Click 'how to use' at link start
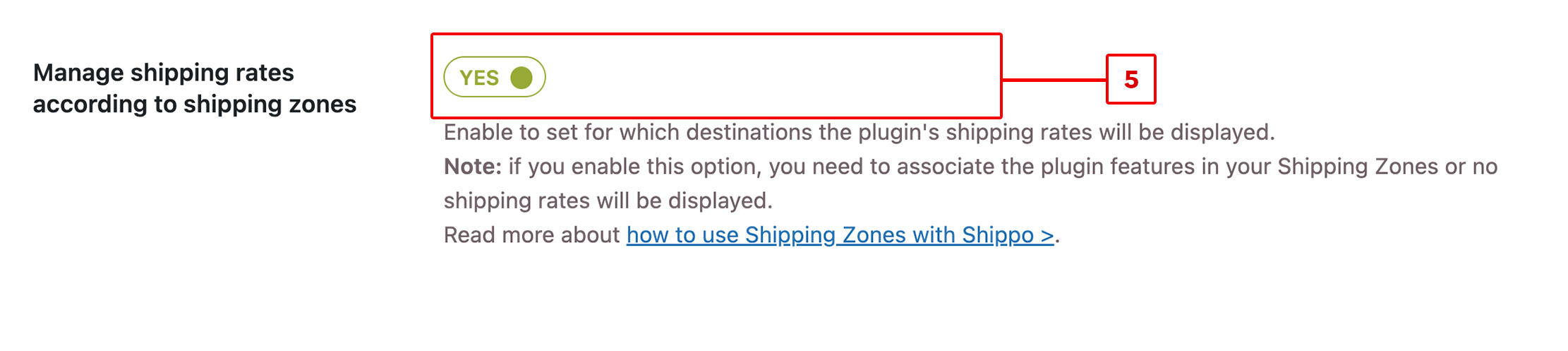Screen dimensions: 1568x351 pyautogui.click(x=682, y=235)
